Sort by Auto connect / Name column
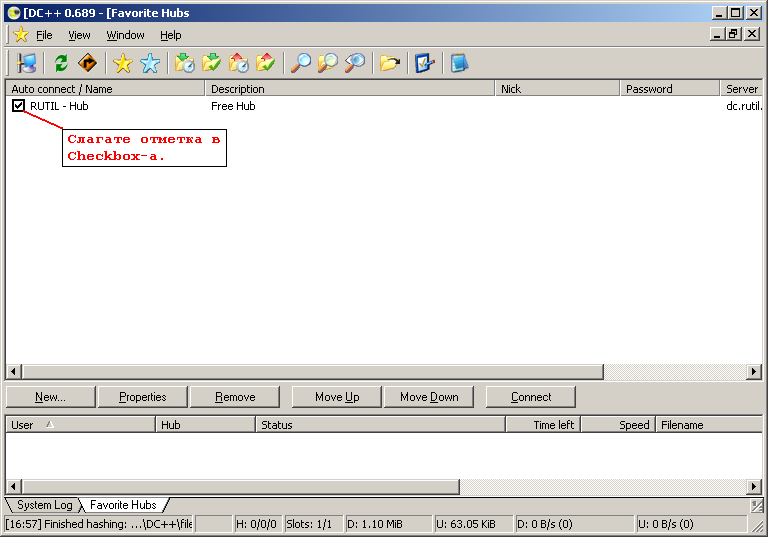Viewport: 768px width, 537px height. 105,89
